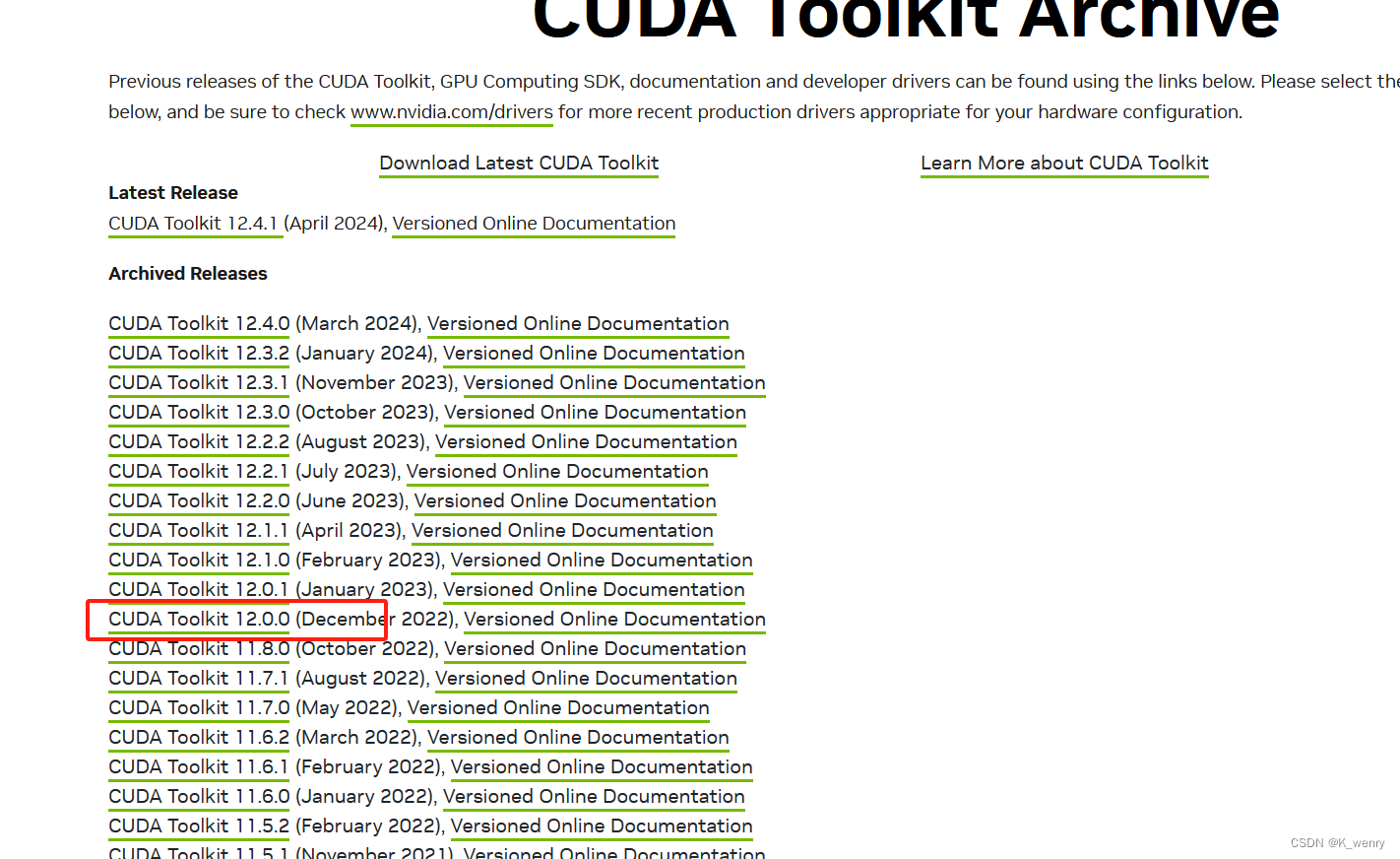
Task: Open CUDA Toolkit 11.5.2 link
Action: tap(199, 826)
